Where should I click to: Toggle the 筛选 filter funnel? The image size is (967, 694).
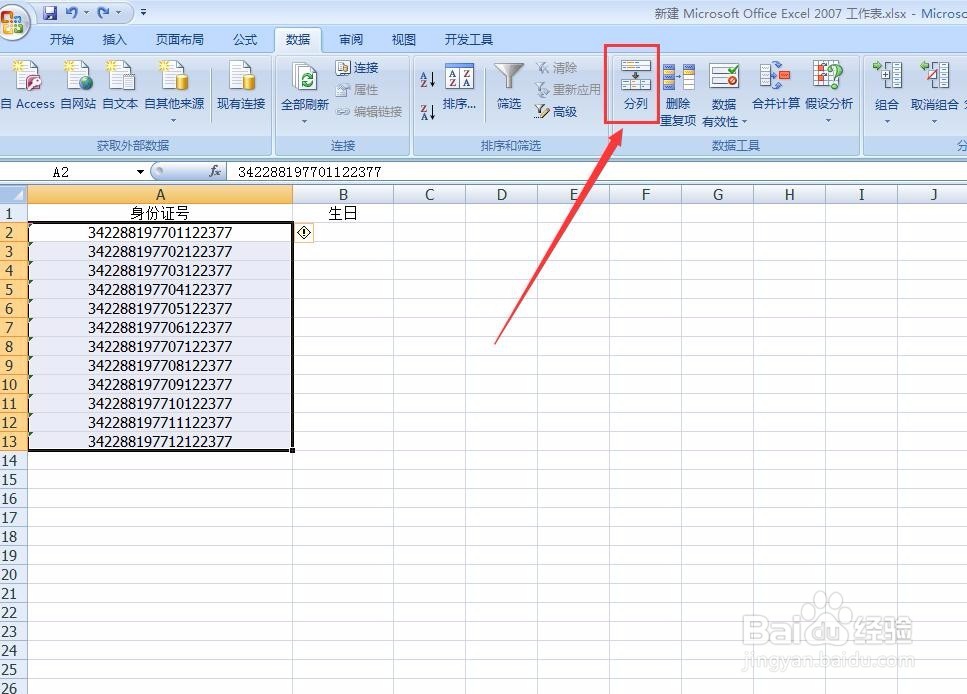pyautogui.click(x=509, y=86)
